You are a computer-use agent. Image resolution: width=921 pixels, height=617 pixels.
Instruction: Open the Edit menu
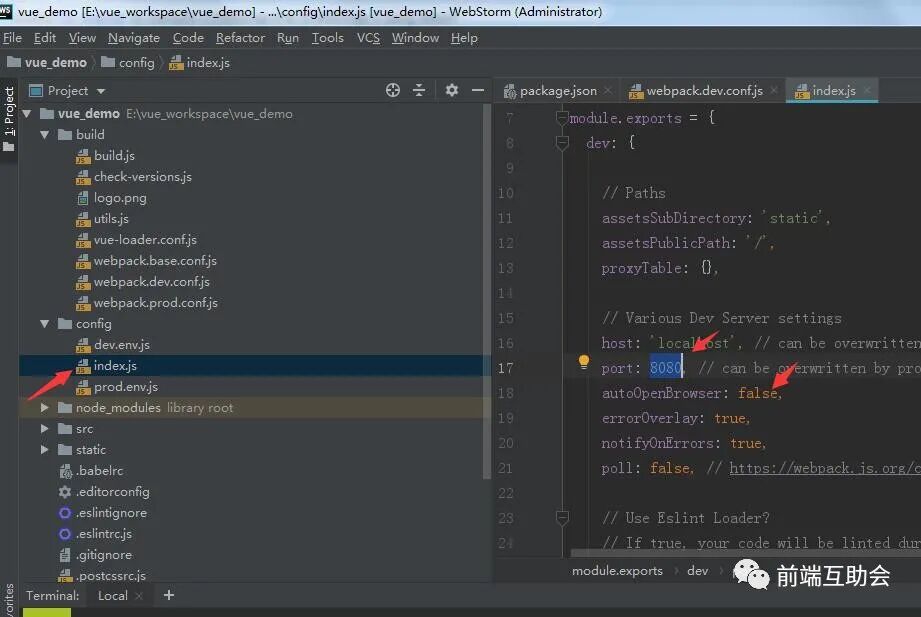pyautogui.click(x=45, y=38)
